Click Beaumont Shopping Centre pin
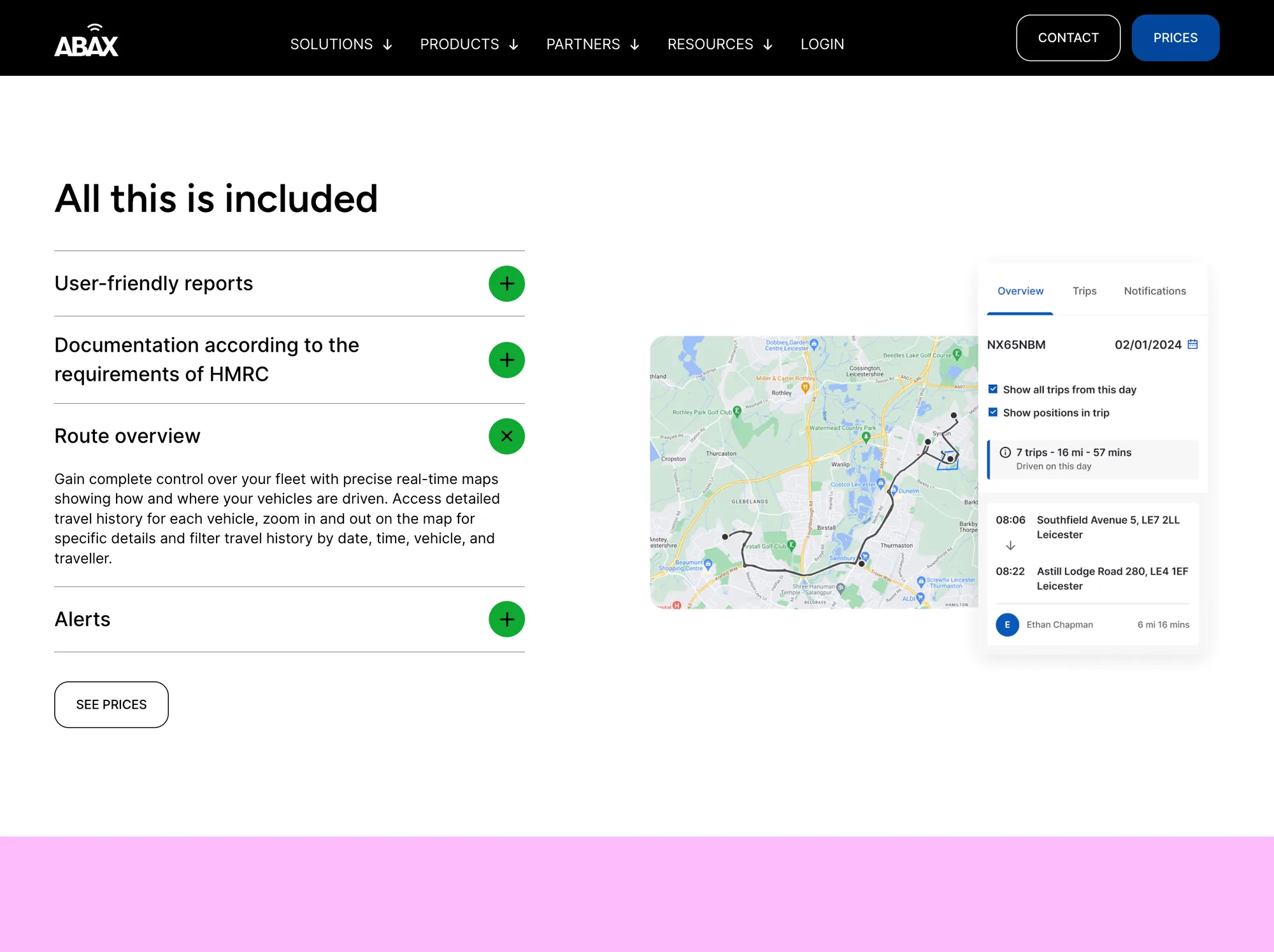This screenshot has width=1274, height=952. [x=708, y=565]
